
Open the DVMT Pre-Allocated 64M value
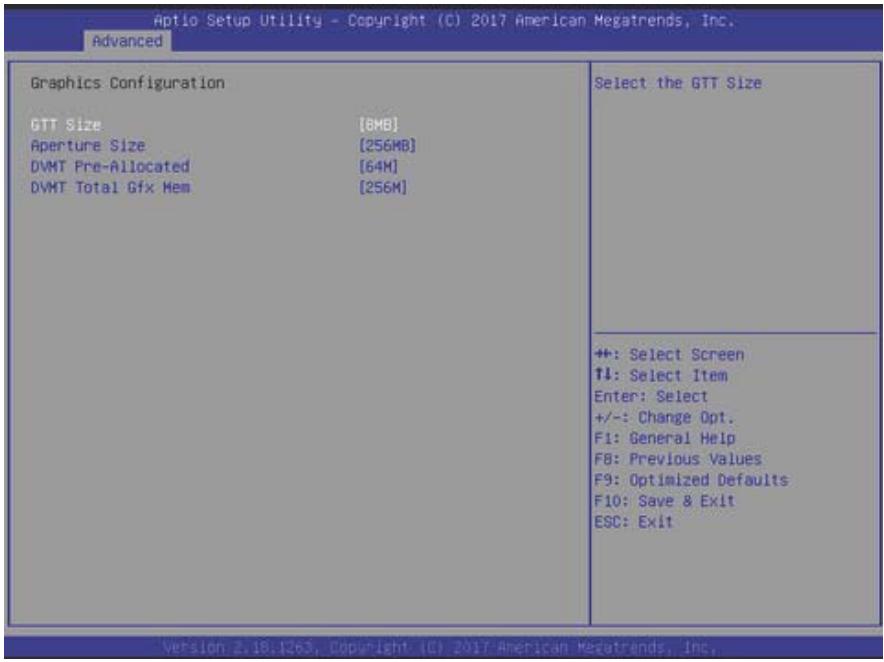[378, 166]
